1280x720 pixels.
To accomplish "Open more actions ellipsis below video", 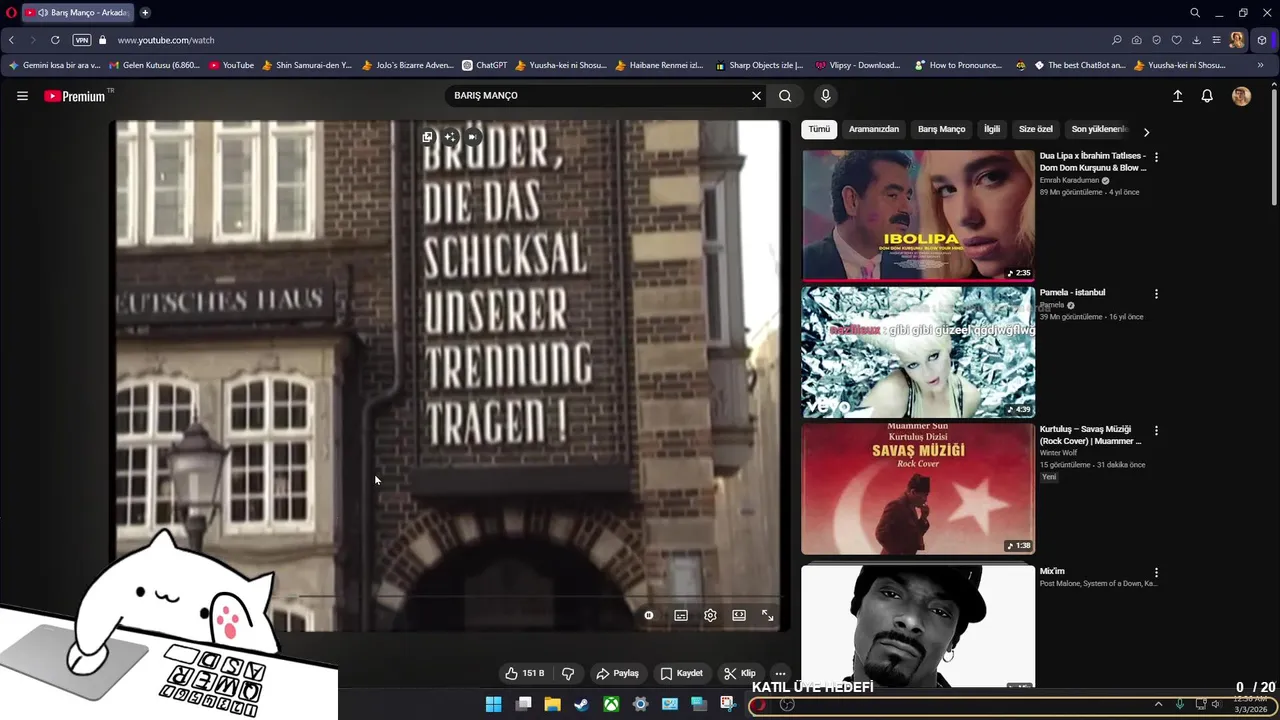I will 780,673.
